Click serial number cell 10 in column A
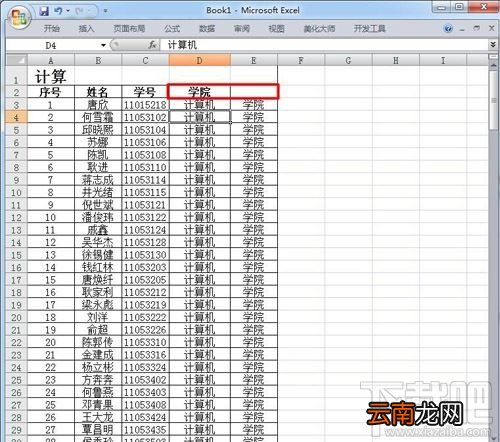The height and width of the screenshot is (442, 500). point(51,217)
